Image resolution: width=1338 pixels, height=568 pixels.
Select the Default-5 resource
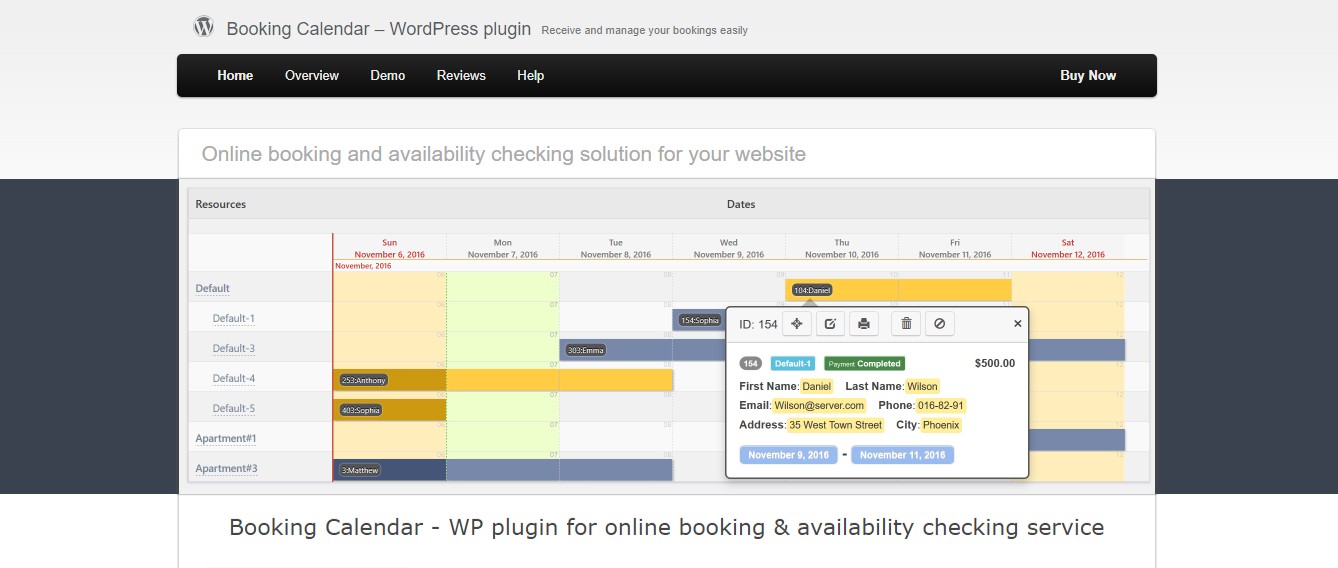[234, 408]
